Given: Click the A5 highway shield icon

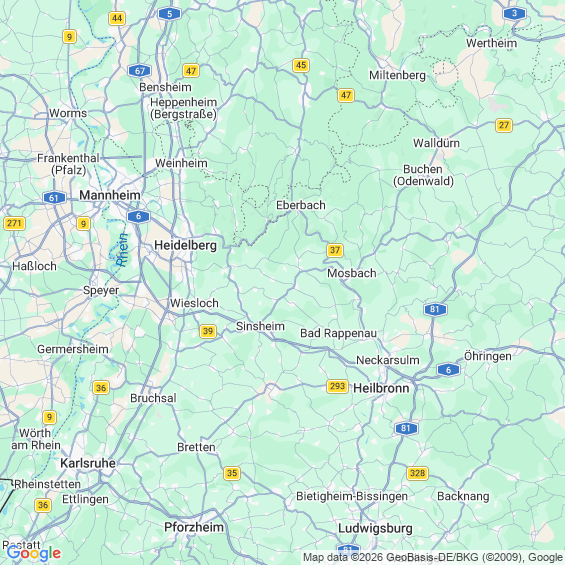Looking at the screenshot, I should pos(169,14).
